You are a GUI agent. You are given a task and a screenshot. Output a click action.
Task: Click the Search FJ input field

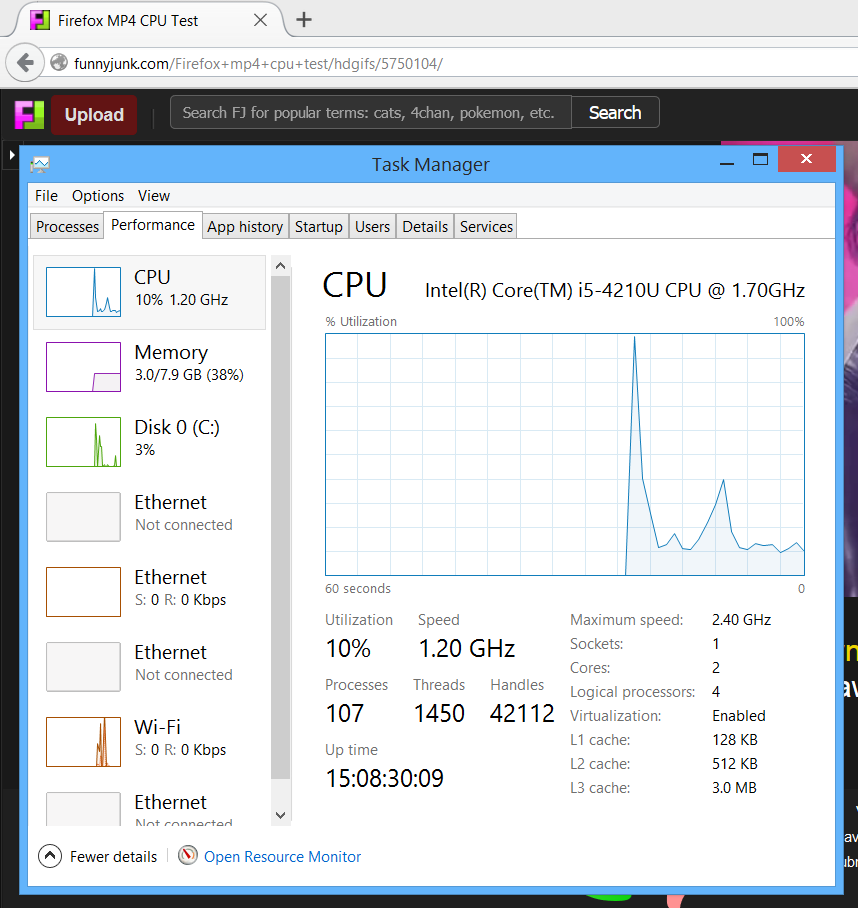[370, 113]
